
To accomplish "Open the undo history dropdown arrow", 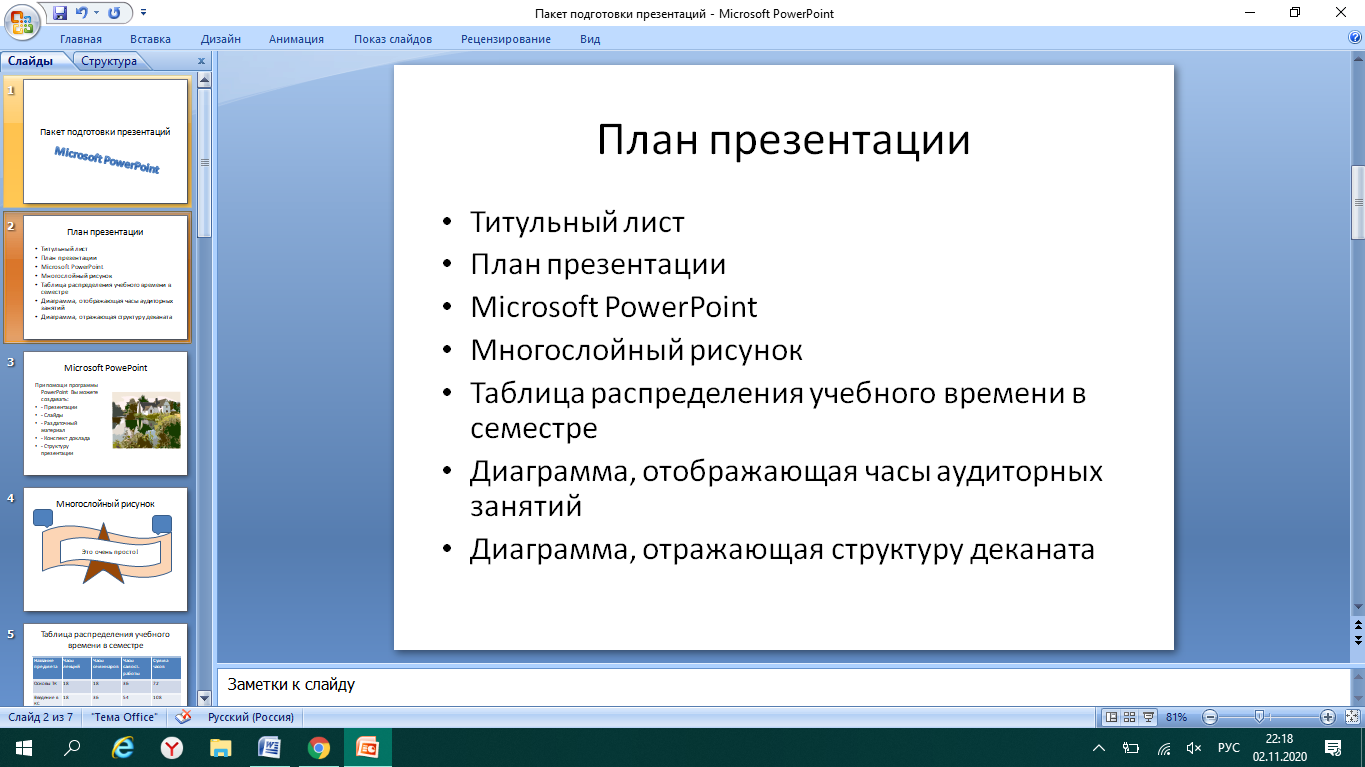I will coord(96,14).
